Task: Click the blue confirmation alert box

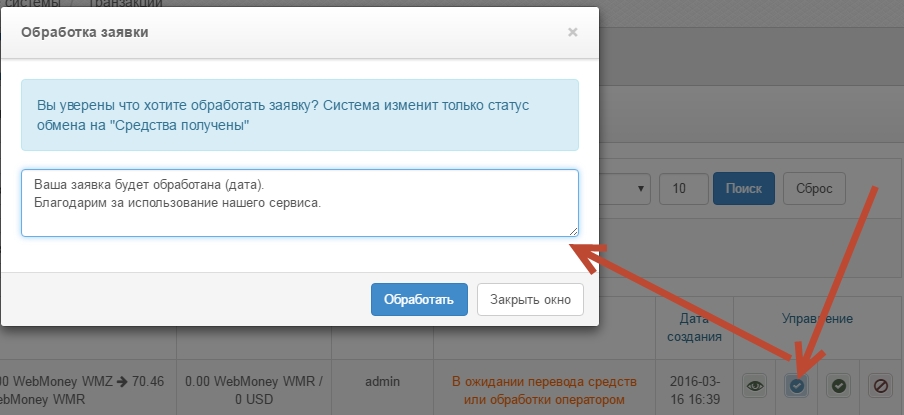Action: click(299, 115)
